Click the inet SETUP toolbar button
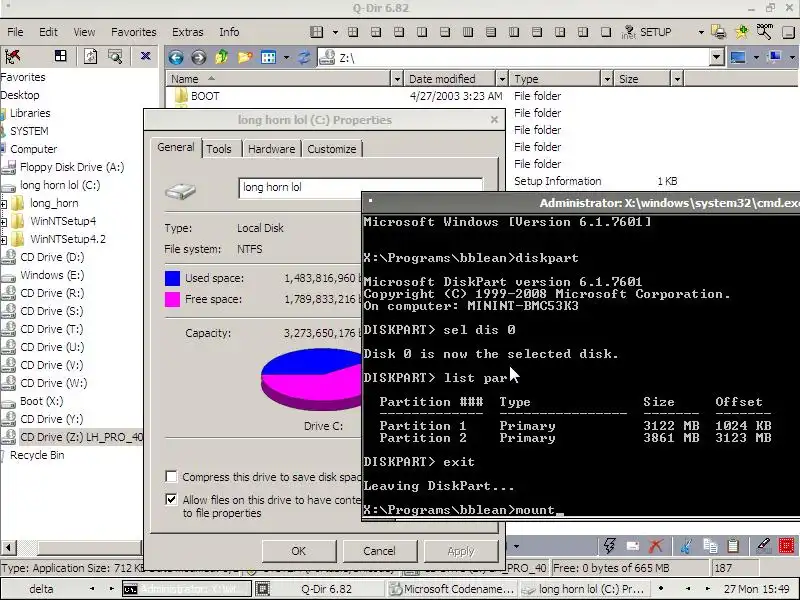The height and width of the screenshot is (600, 800). click(x=646, y=32)
